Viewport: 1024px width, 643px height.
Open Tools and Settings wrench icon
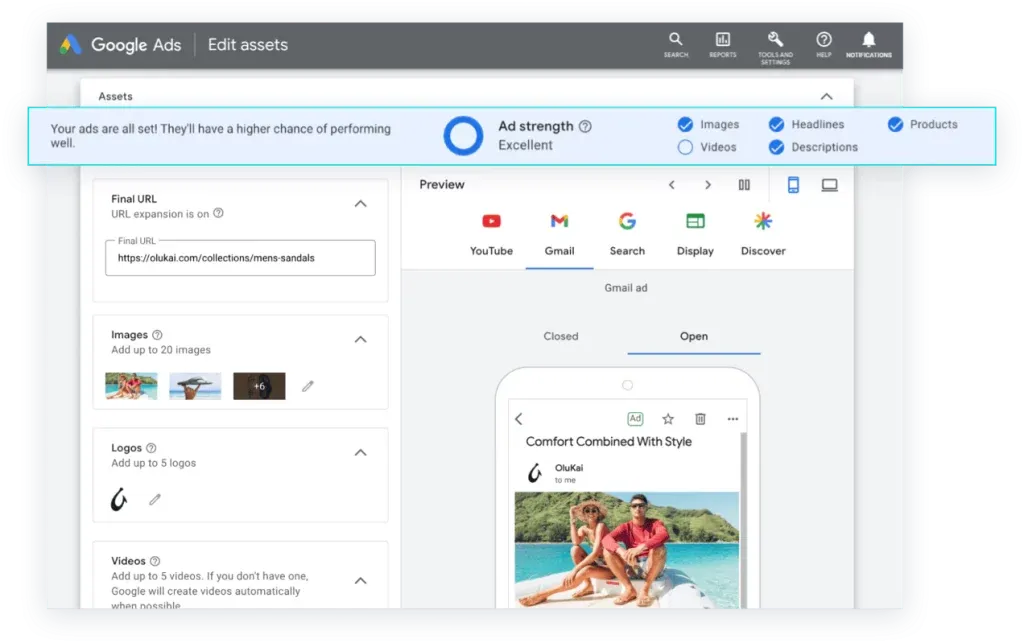pos(775,40)
